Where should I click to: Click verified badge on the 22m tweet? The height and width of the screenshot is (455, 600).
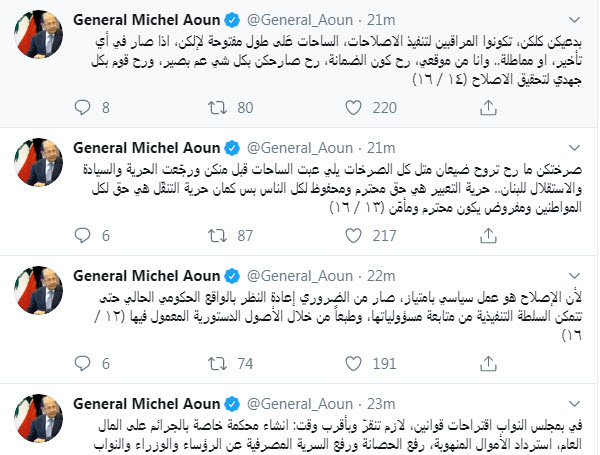pyautogui.click(x=233, y=274)
